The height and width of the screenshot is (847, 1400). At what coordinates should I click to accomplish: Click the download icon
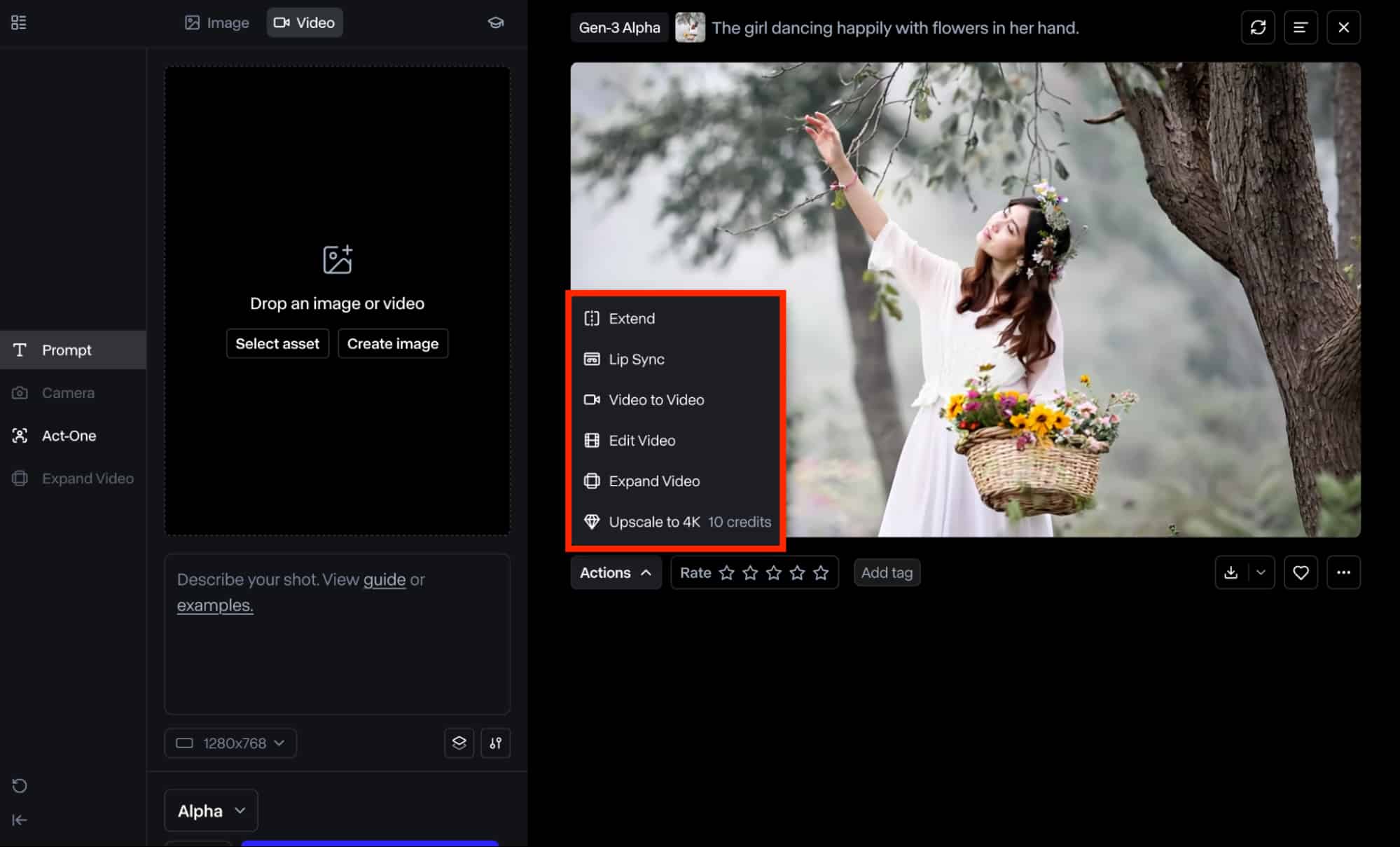[x=1231, y=573]
